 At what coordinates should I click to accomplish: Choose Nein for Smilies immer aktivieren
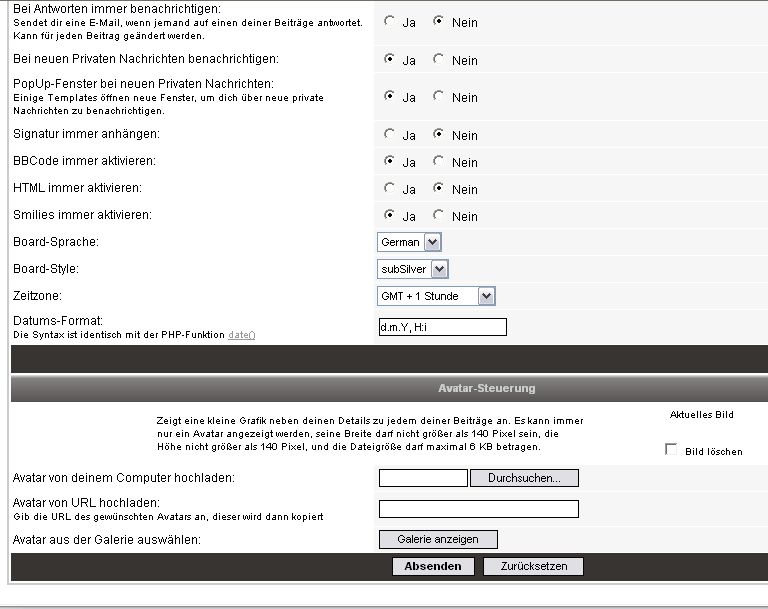coord(438,215)
